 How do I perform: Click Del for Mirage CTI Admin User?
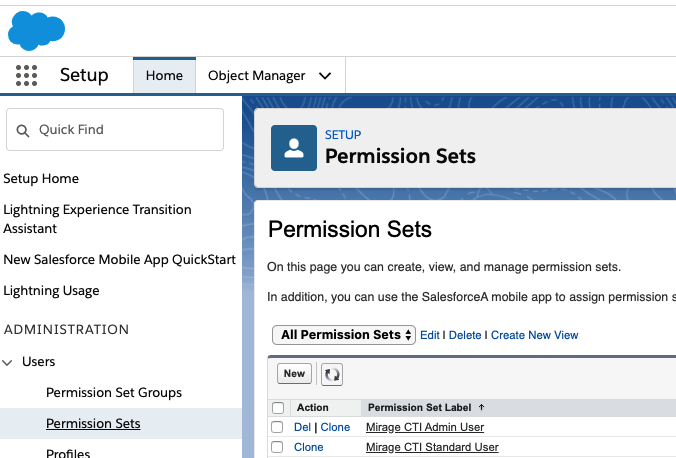coord(302,427)
